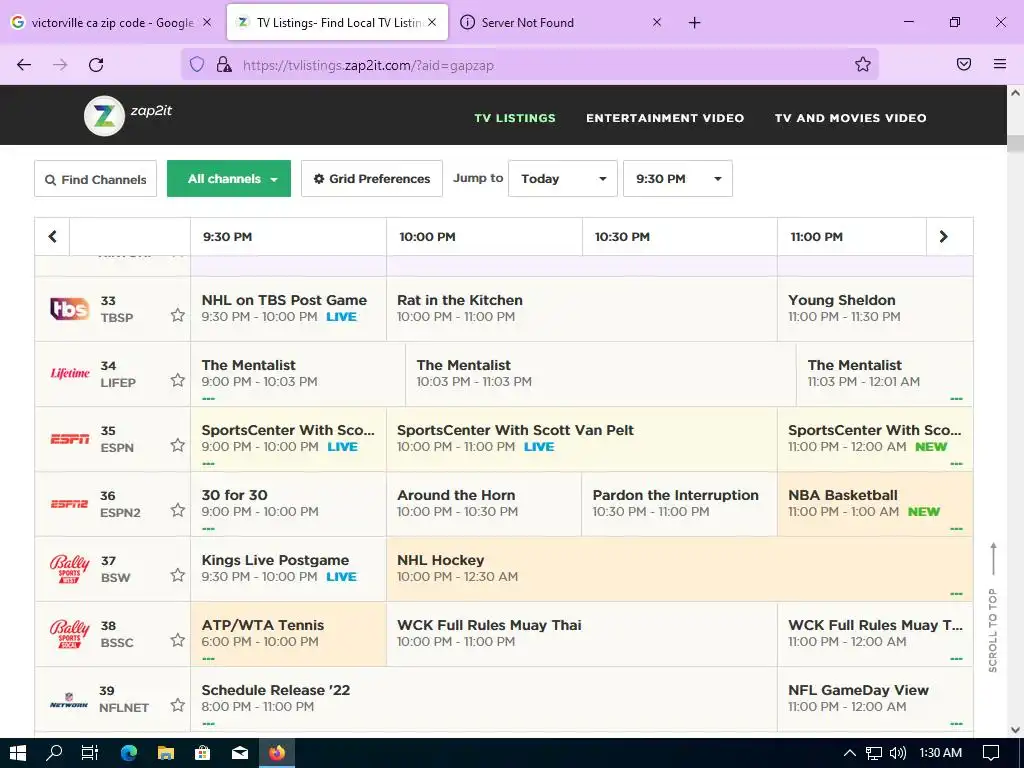Open the volume control in tray

[897, 753]
